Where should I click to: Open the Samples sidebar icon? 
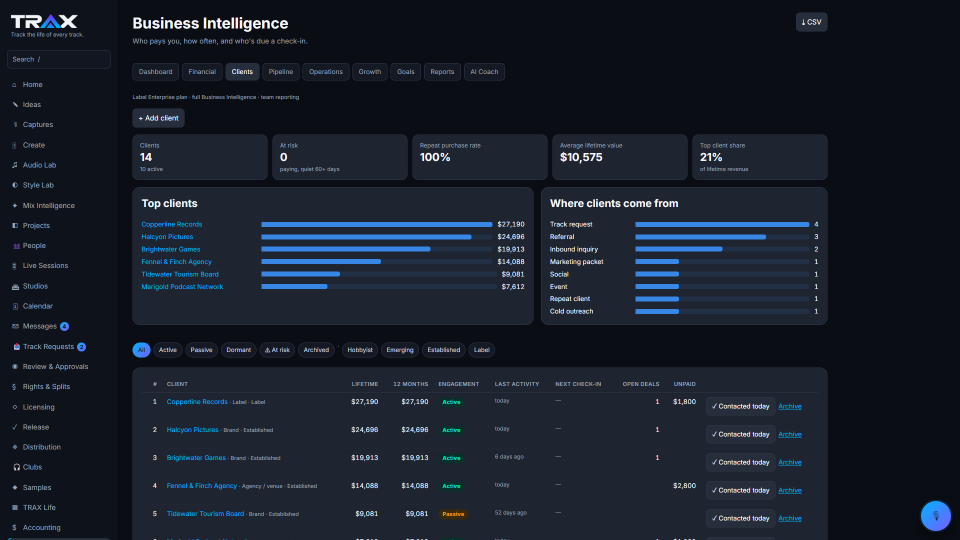tap(15, 487)
